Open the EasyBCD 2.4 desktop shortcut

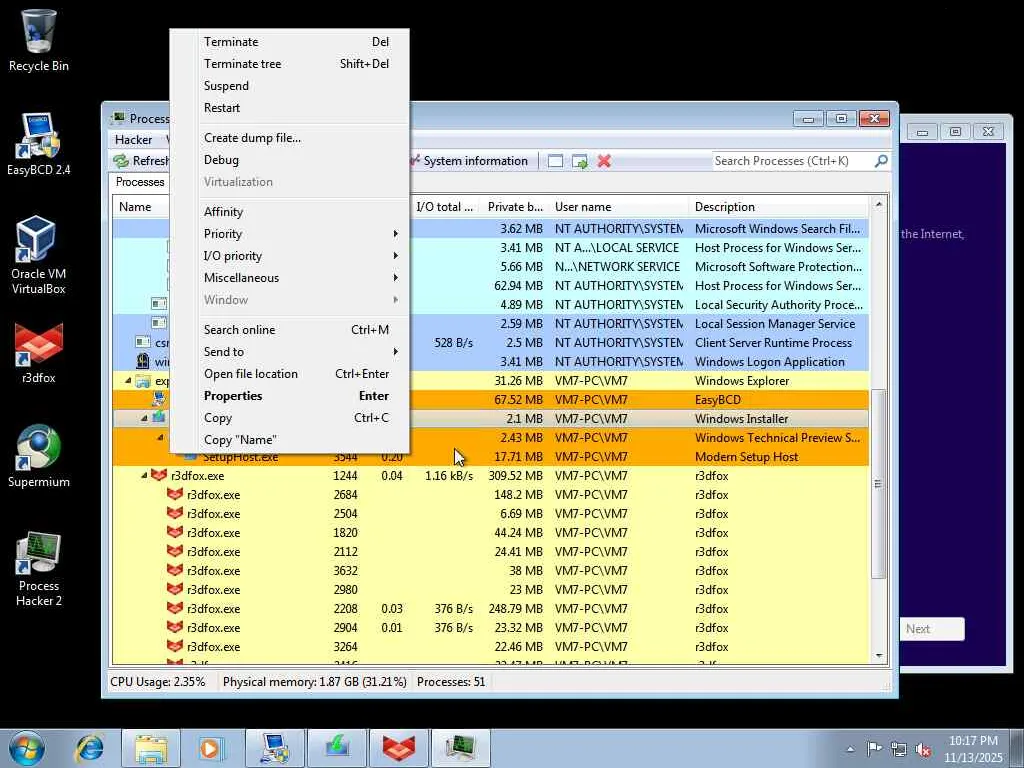tap(39, 144)
